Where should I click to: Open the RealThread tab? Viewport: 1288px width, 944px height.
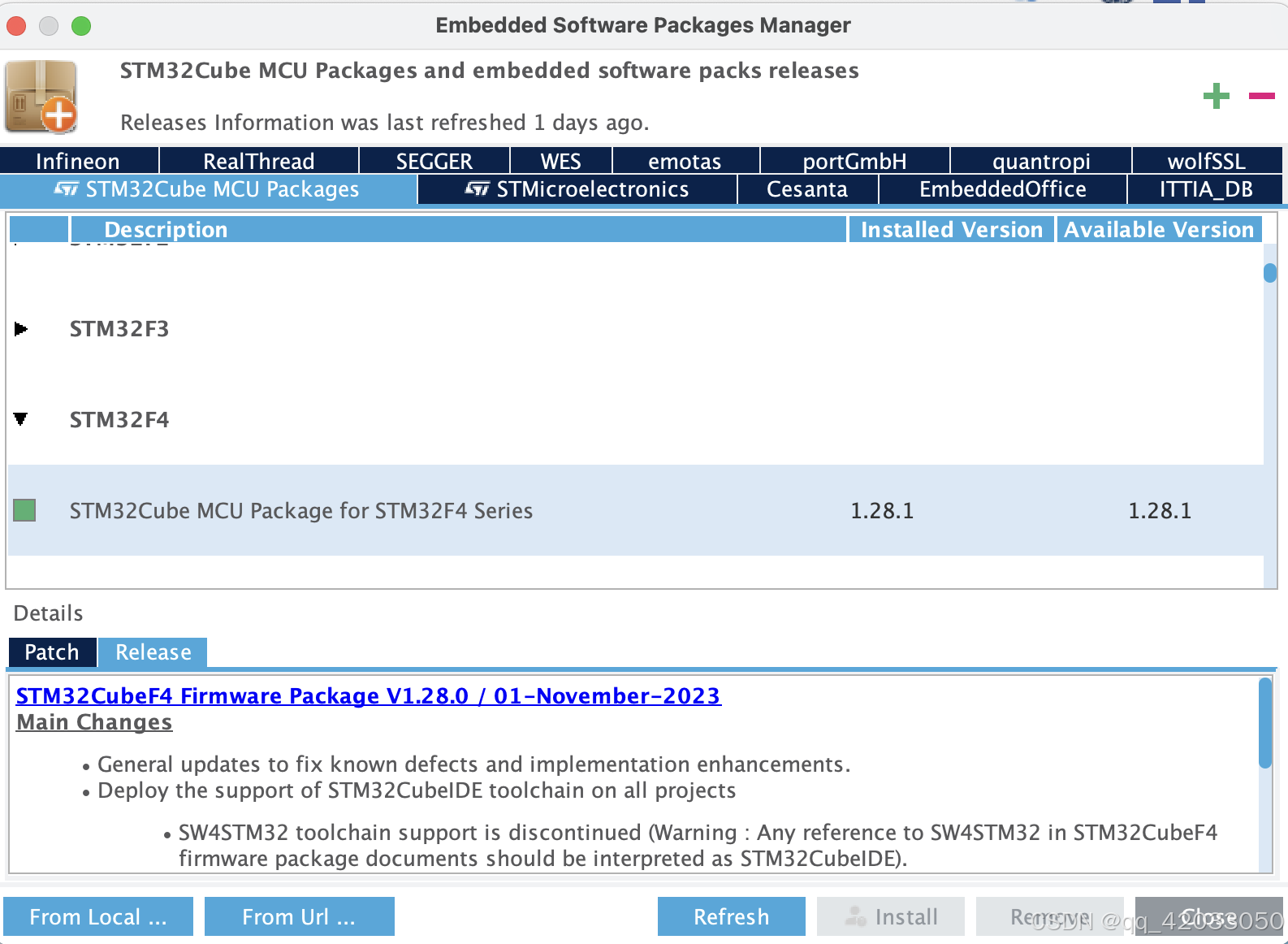258,161
